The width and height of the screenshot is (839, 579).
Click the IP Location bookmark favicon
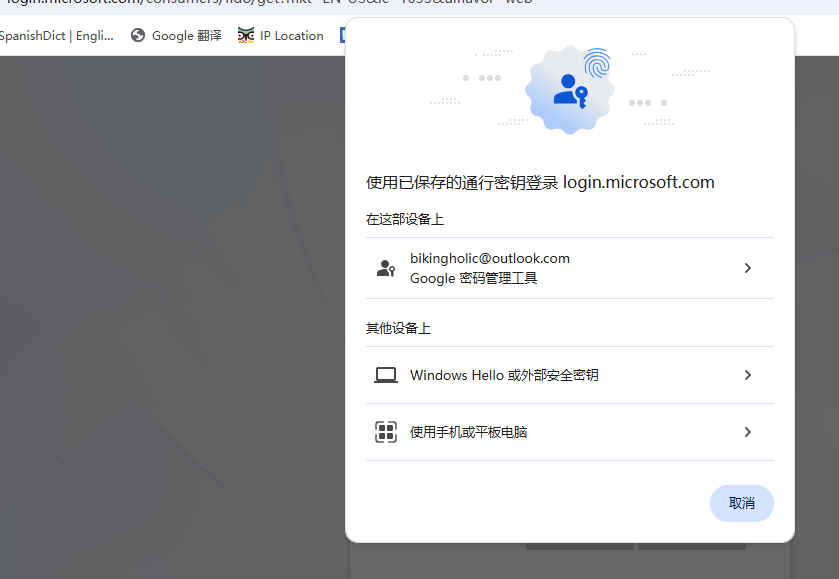click(246, 35)
